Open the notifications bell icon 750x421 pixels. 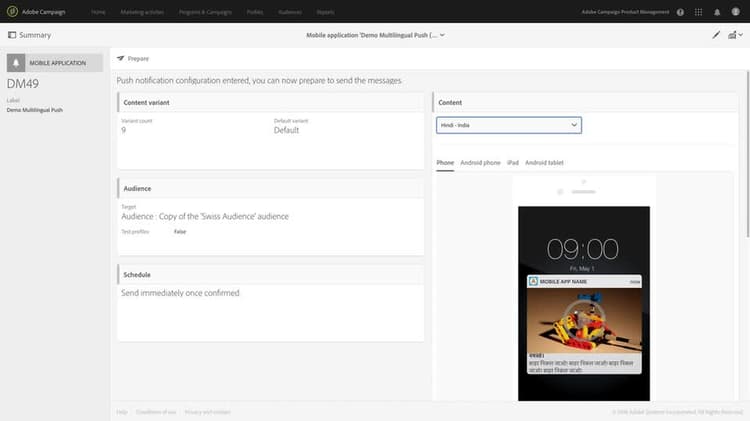717,12
